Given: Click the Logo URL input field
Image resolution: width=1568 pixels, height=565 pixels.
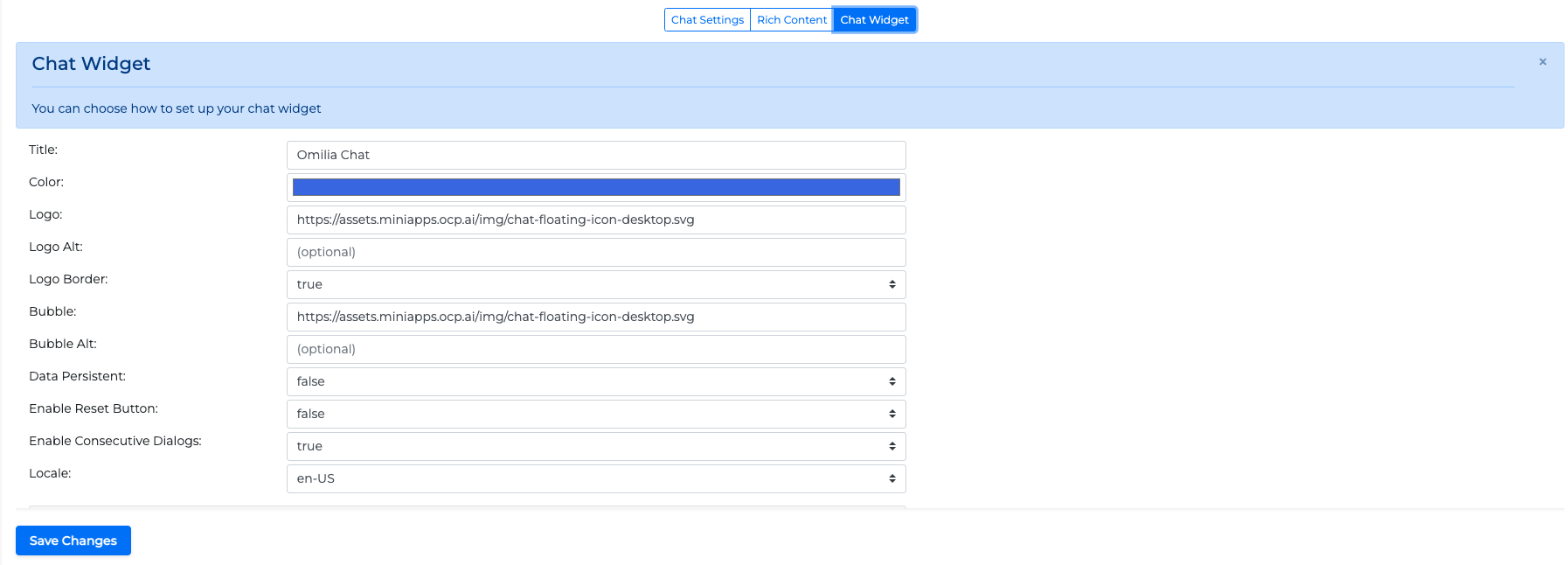Looking at the screenshot, I should (595, 220).
